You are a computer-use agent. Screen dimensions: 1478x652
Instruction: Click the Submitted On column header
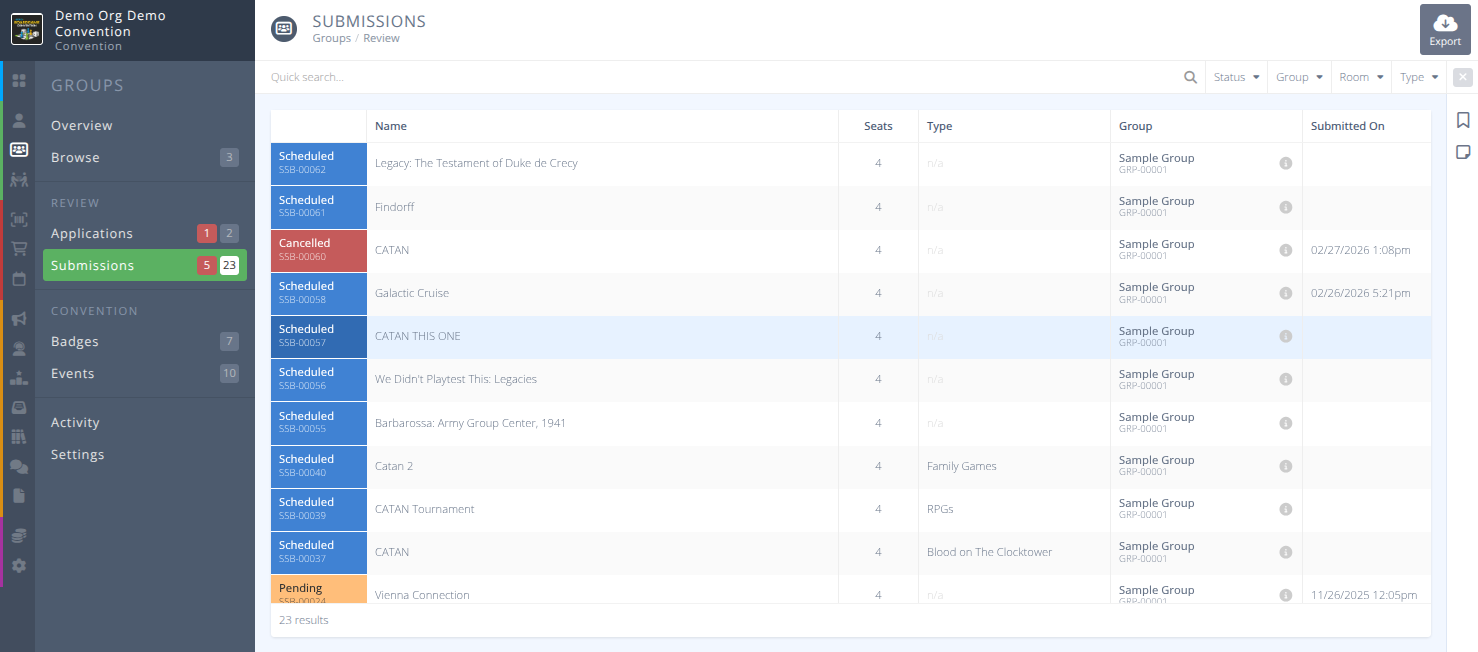1366,126
